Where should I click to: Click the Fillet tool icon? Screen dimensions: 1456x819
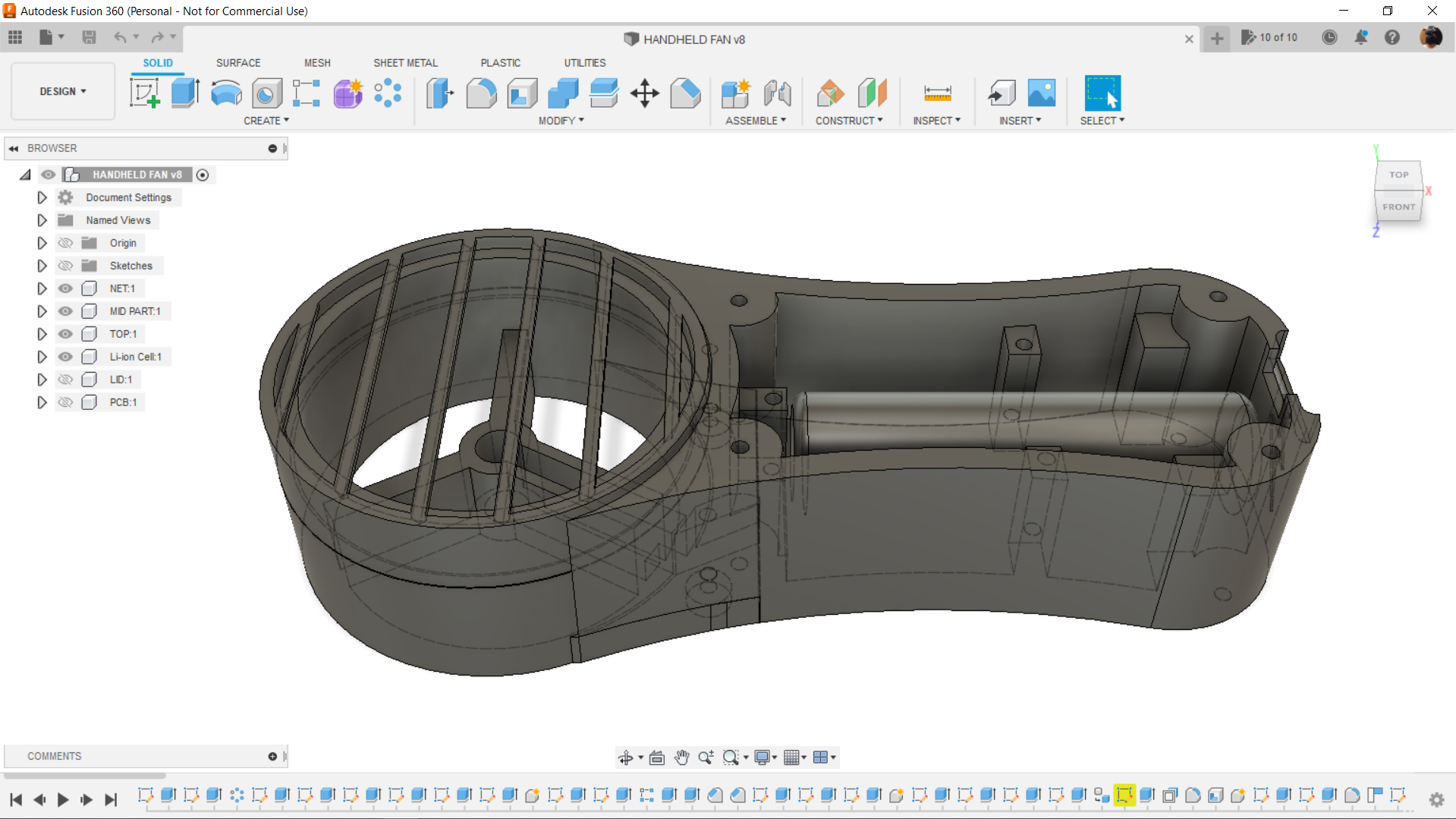coord(481,93)
